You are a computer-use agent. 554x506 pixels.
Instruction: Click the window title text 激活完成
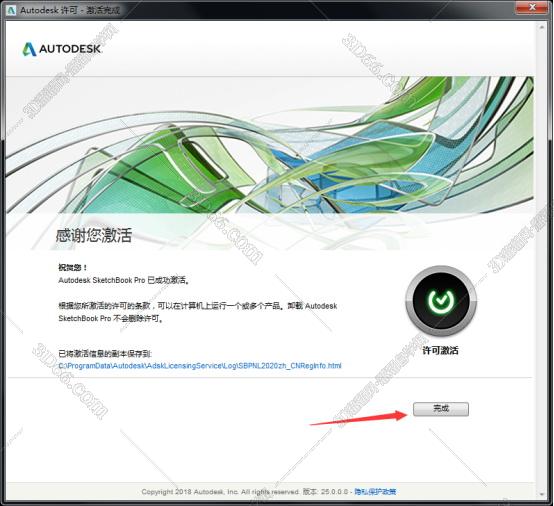[x=103, y=10]
